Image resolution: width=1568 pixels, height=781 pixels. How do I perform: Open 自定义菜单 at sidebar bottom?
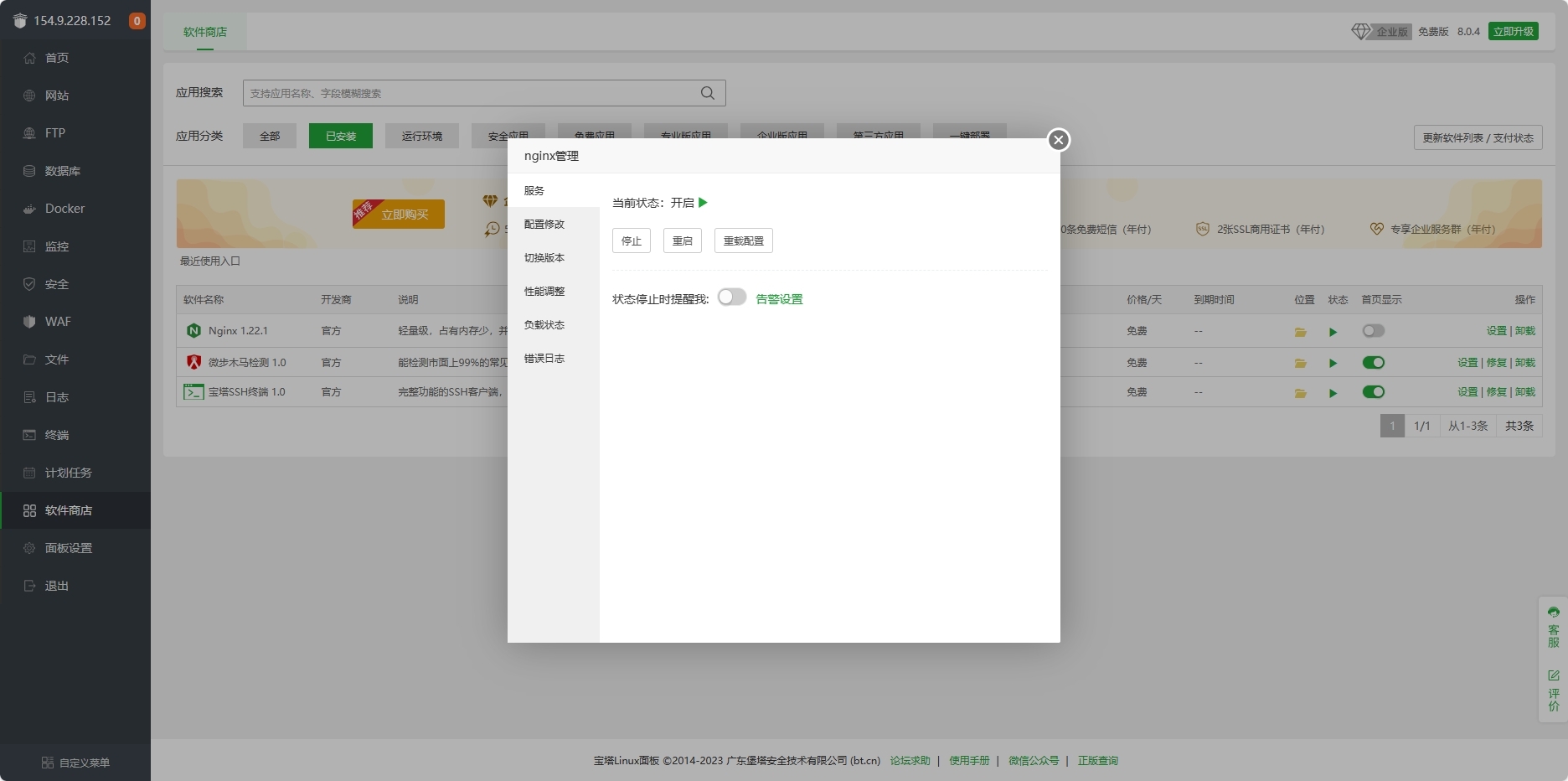pos(75,763)
